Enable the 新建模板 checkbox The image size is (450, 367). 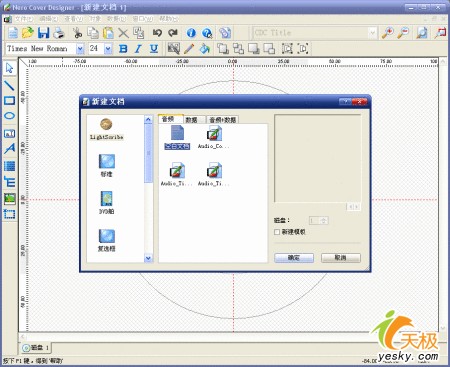coord(277,232)
